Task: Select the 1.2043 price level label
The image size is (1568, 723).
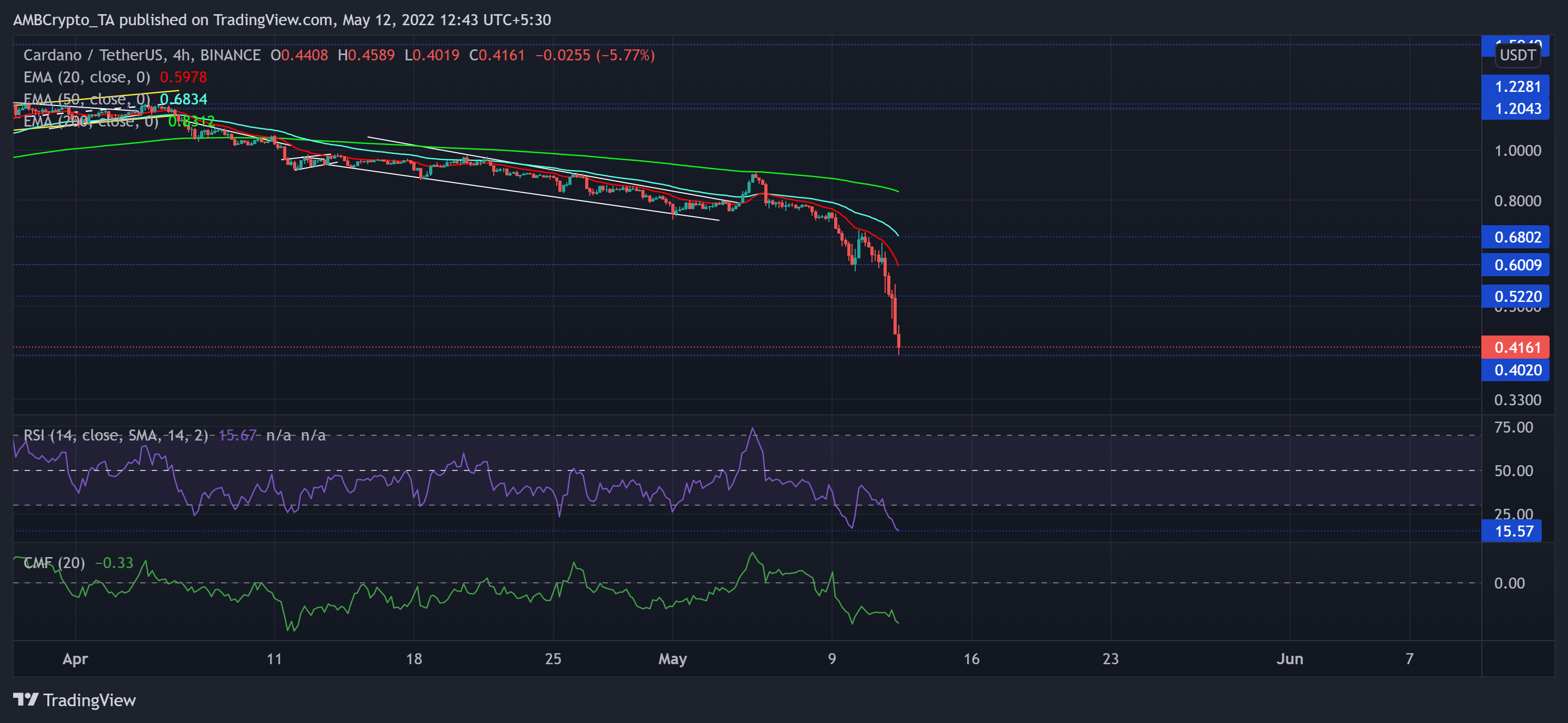Action: 1515,109
